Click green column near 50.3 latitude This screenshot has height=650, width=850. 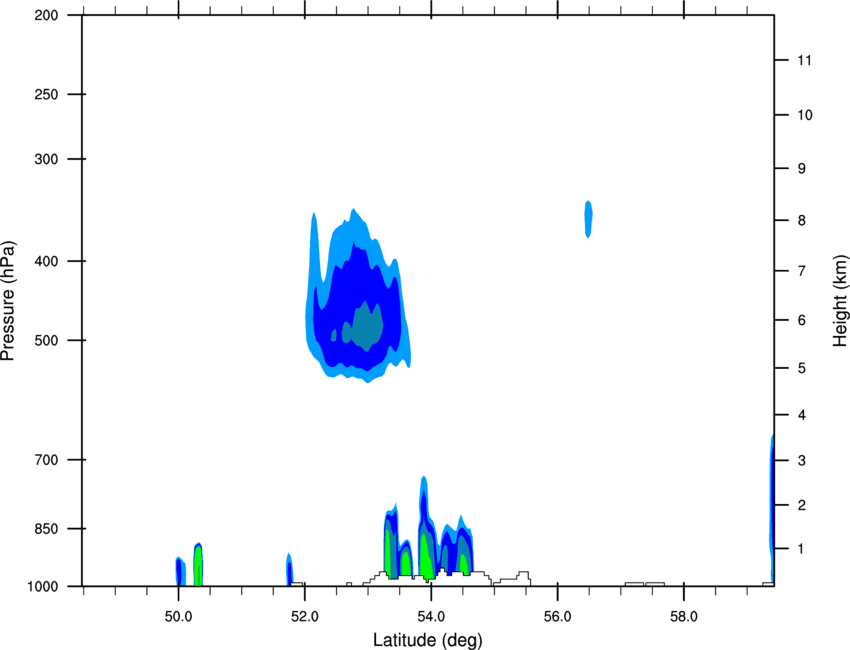point(198,565)
